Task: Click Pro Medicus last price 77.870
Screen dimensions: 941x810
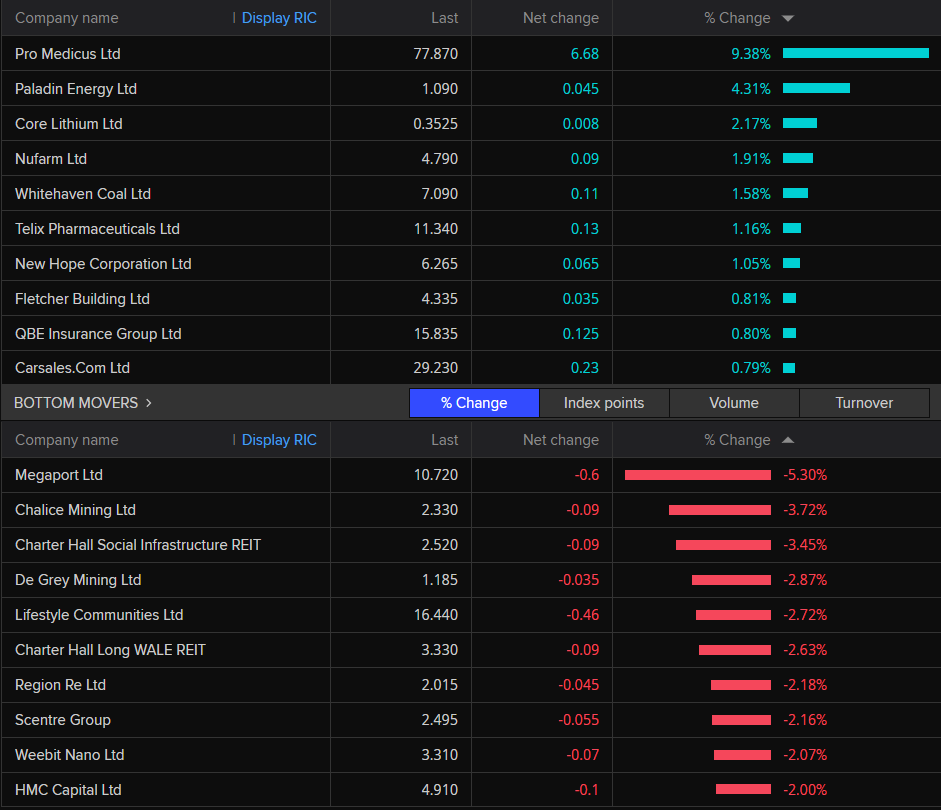Action: pyautogui.click(x=436, y=54)
